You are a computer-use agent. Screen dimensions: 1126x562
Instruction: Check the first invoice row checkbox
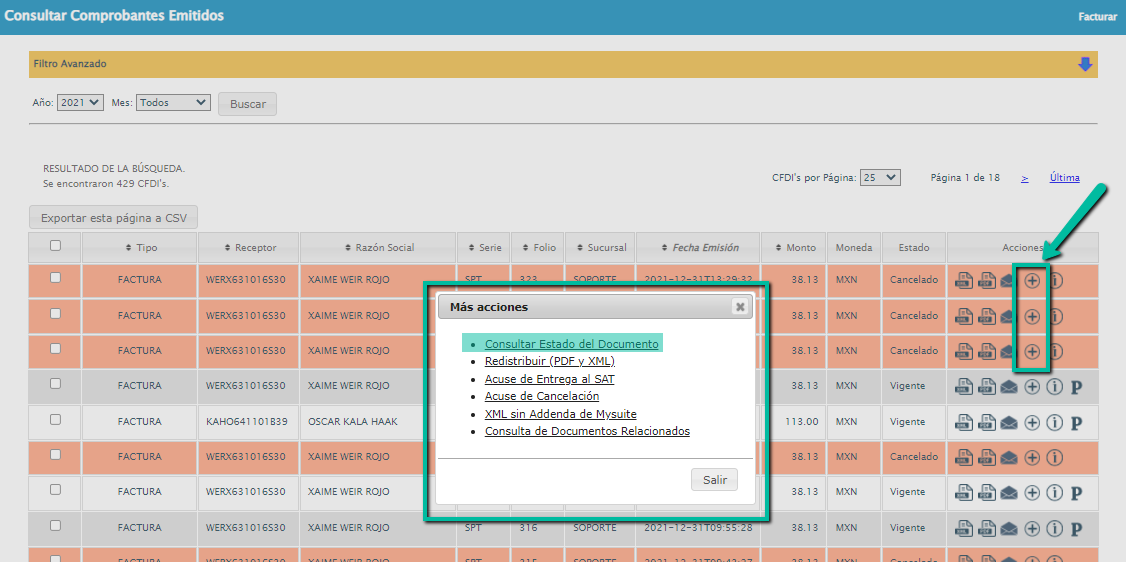(55, 279)
